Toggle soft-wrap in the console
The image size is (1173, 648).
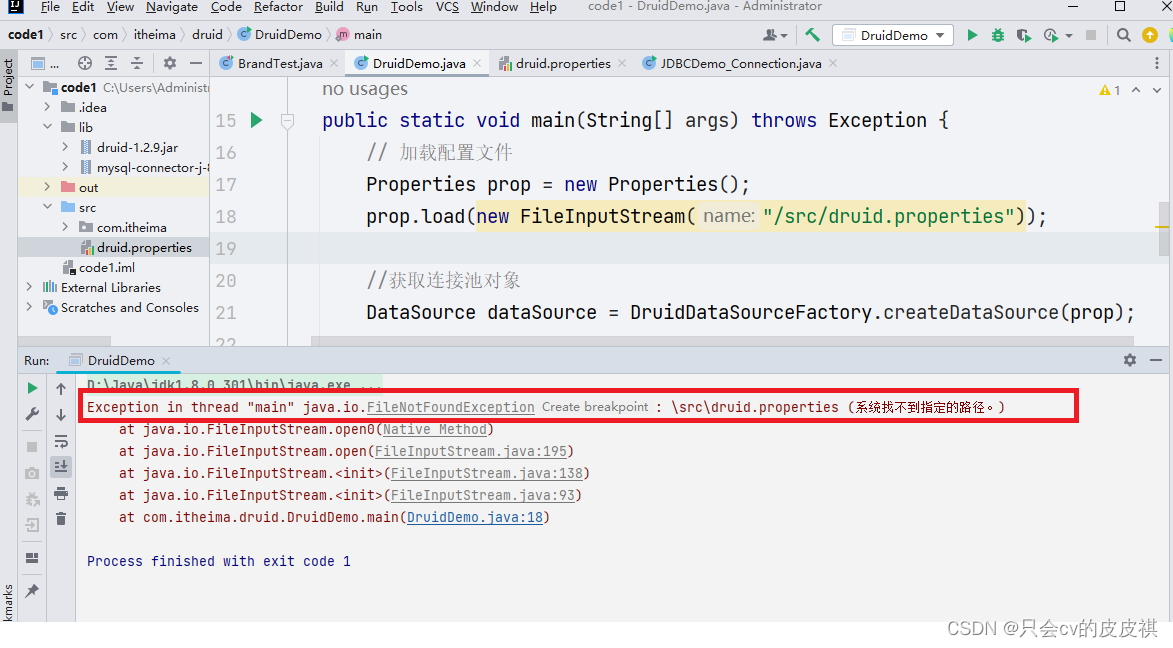61,442
